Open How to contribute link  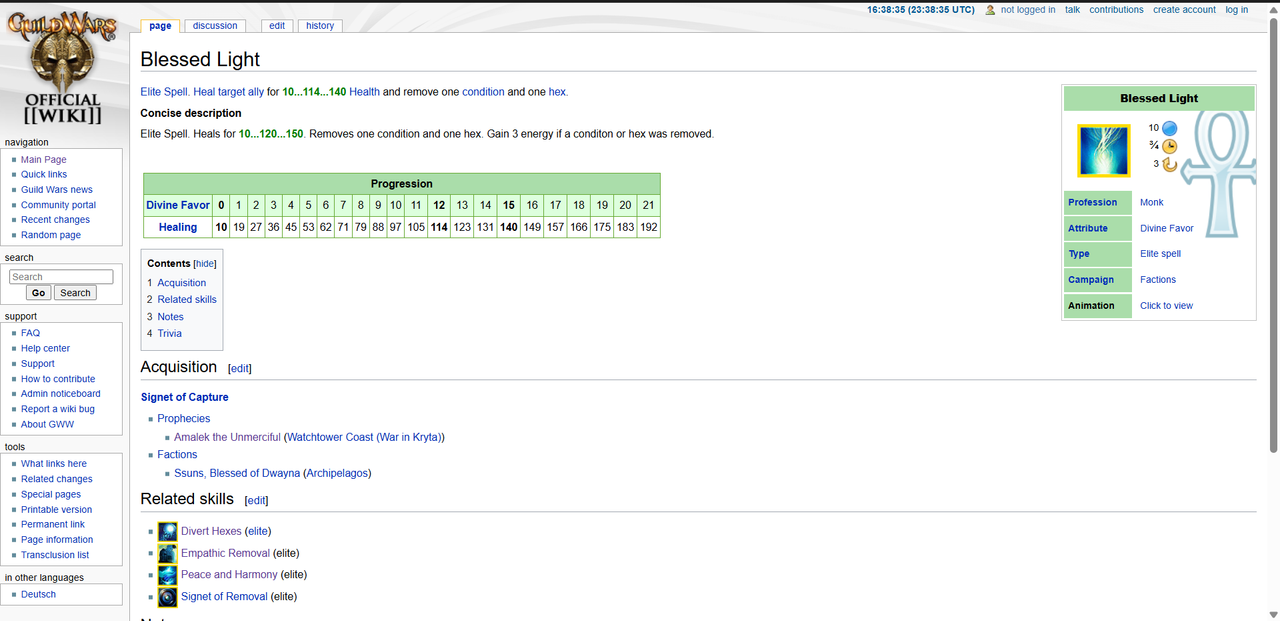pyautogui.click(x=58, y=379)
